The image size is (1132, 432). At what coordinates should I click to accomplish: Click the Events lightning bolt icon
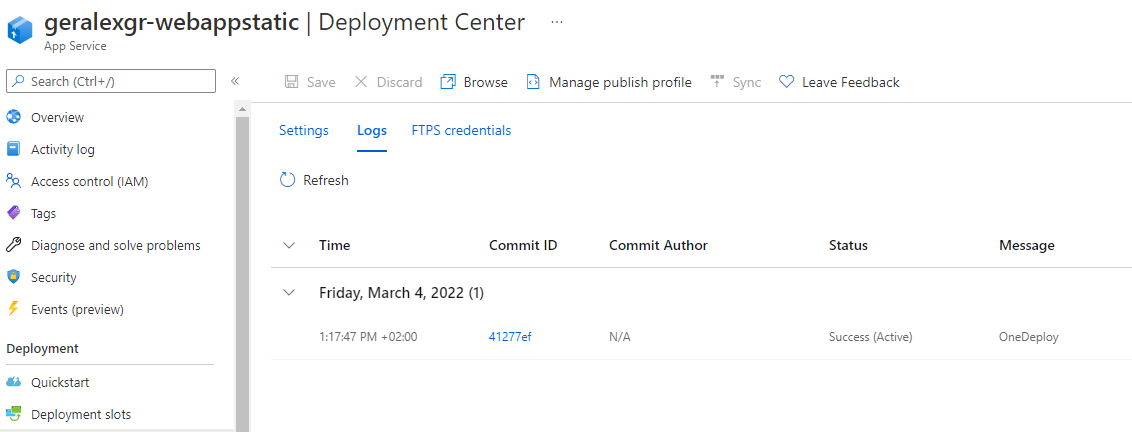[x=13, y=309]
